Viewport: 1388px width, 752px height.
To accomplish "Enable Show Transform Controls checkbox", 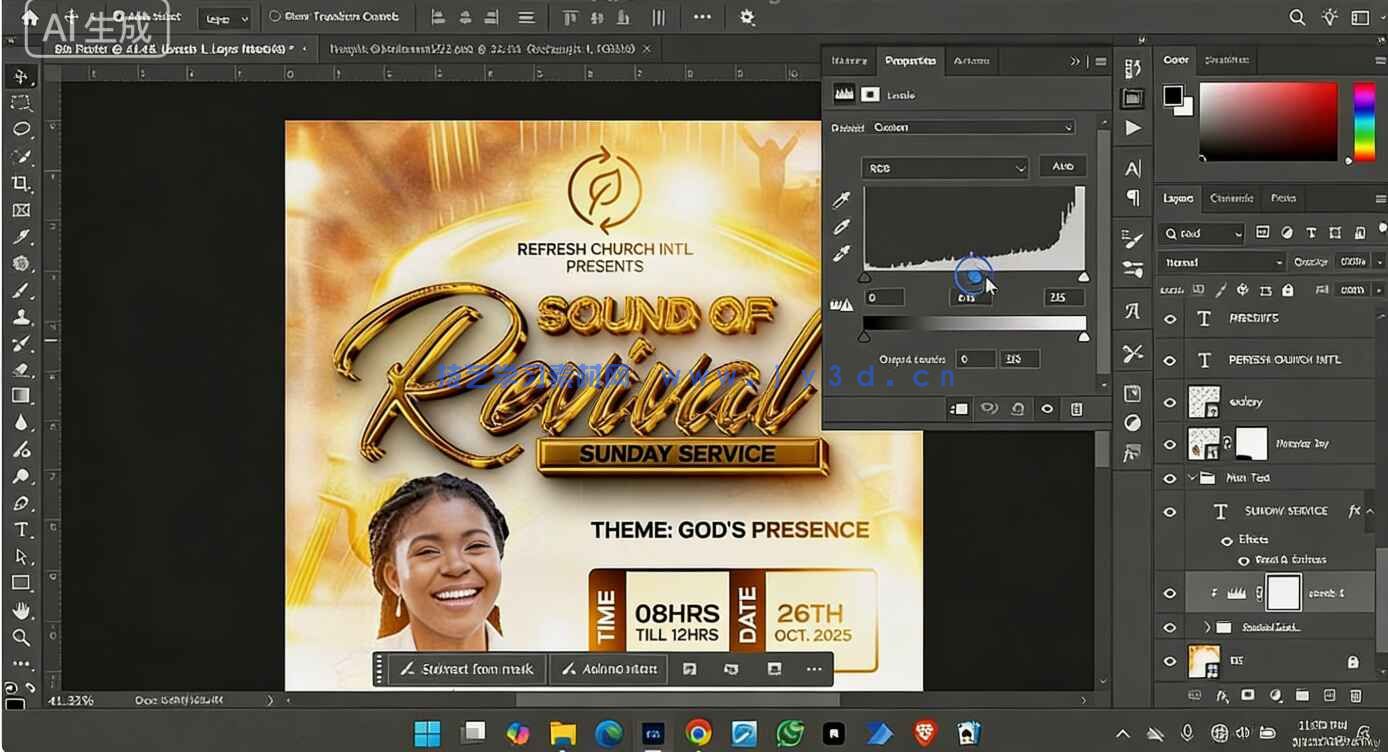I will click(275, 17).
